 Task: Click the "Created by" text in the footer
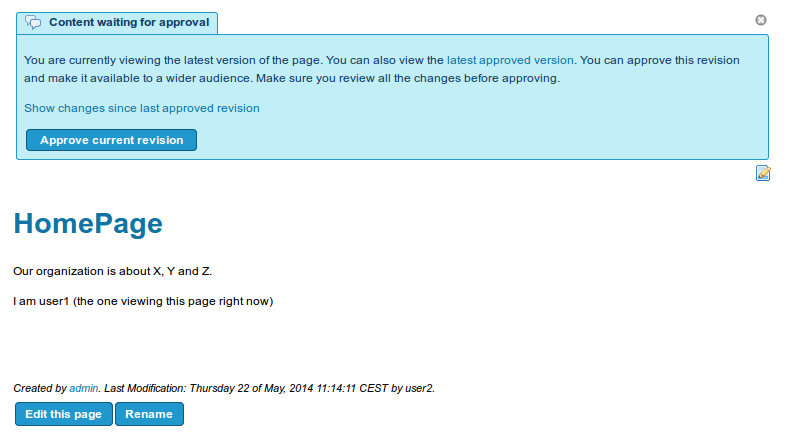click(40, 388)
